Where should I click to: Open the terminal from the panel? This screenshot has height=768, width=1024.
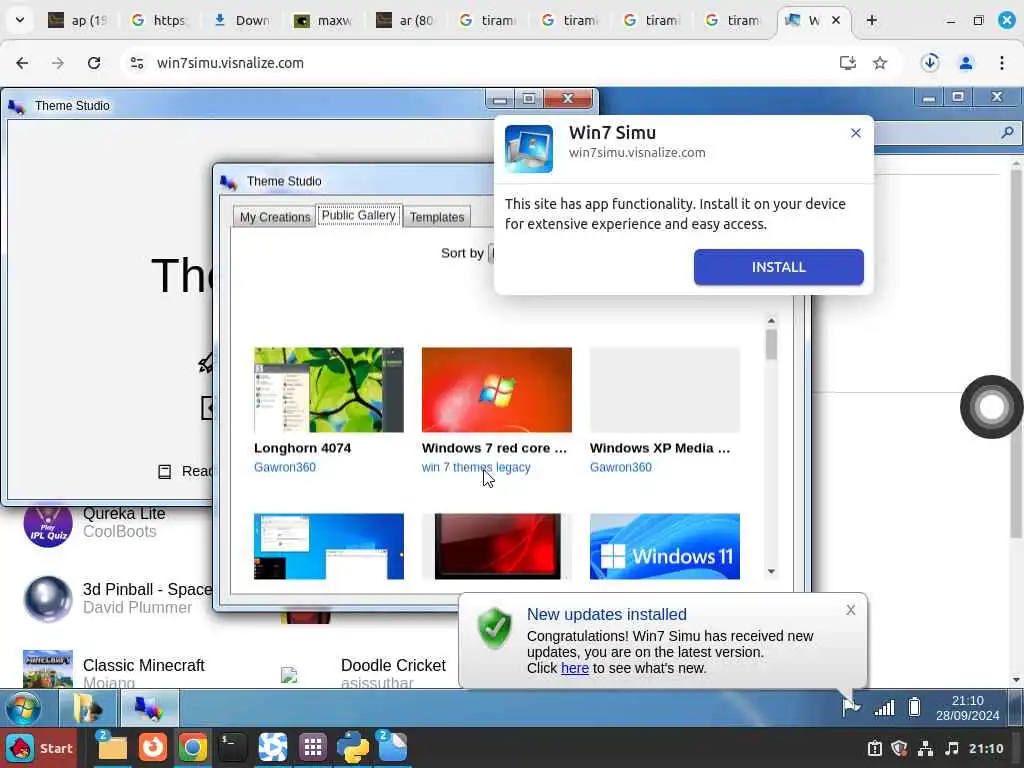click(232, 747)
